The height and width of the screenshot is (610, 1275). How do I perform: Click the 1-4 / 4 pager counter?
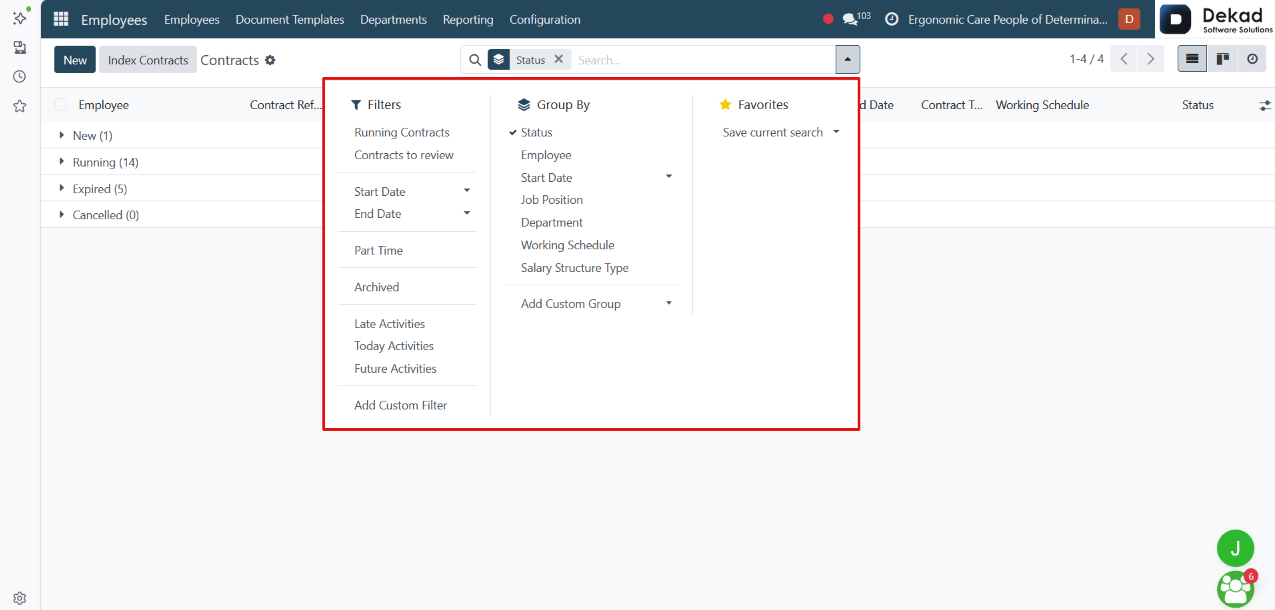(x=1086, y=59)
